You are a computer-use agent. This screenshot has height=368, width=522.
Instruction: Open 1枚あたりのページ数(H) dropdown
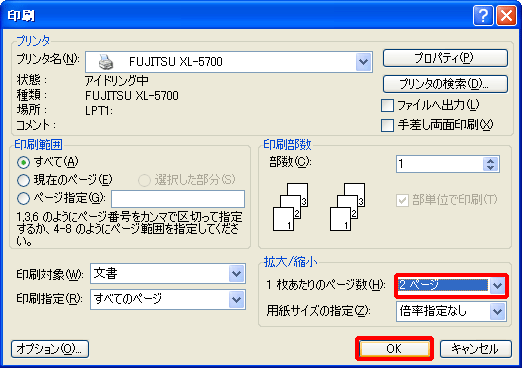coord(498,285)
